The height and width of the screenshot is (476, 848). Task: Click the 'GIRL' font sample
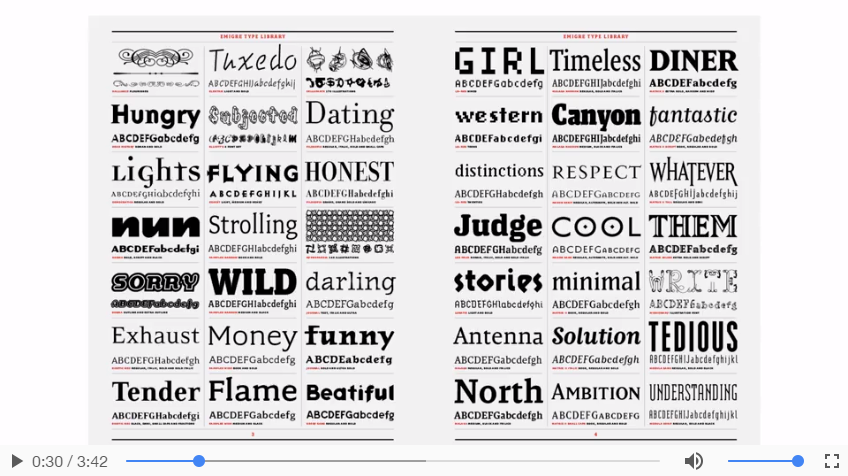pyautogui.click(x=499, y=61)
